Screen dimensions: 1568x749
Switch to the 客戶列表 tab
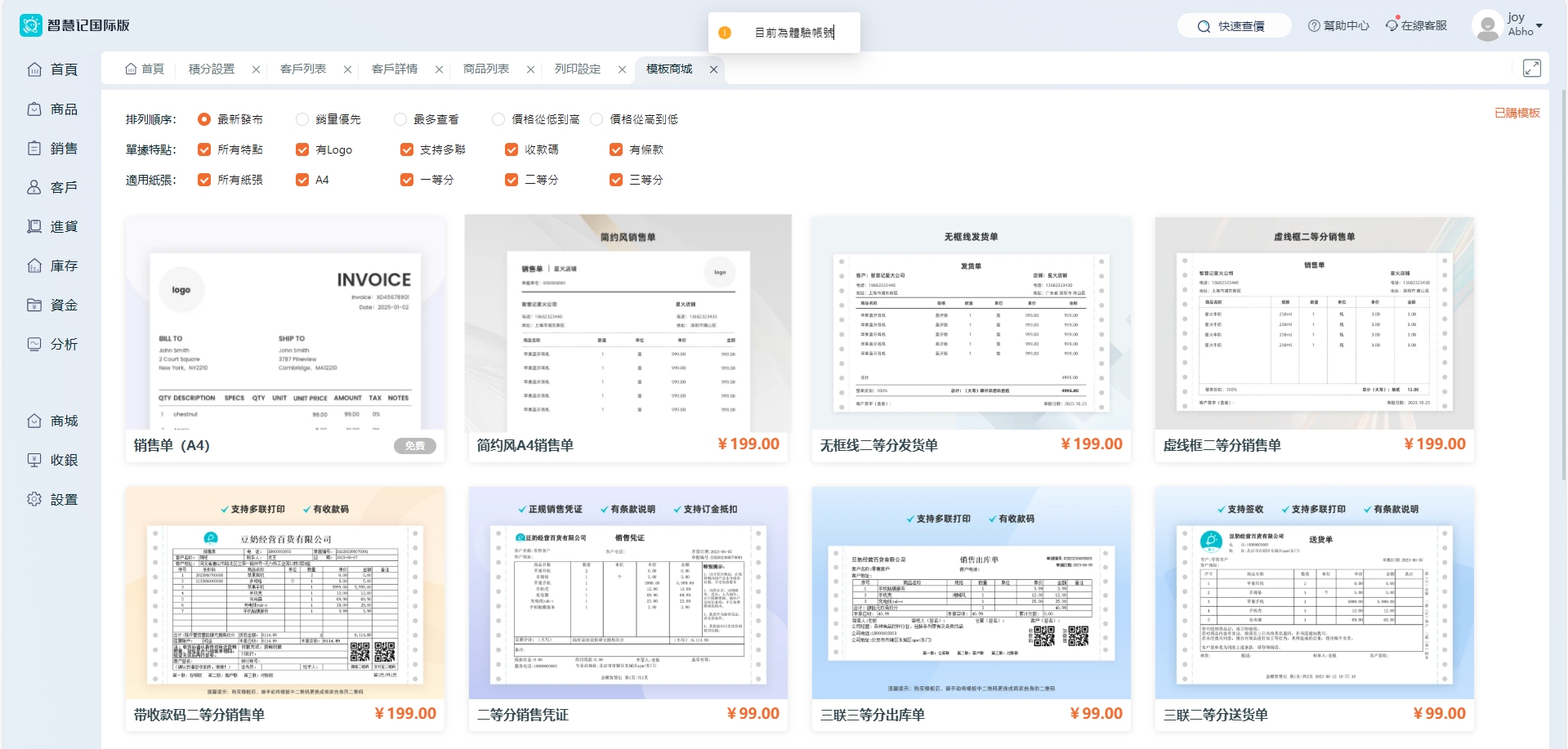tap(303, 69)
